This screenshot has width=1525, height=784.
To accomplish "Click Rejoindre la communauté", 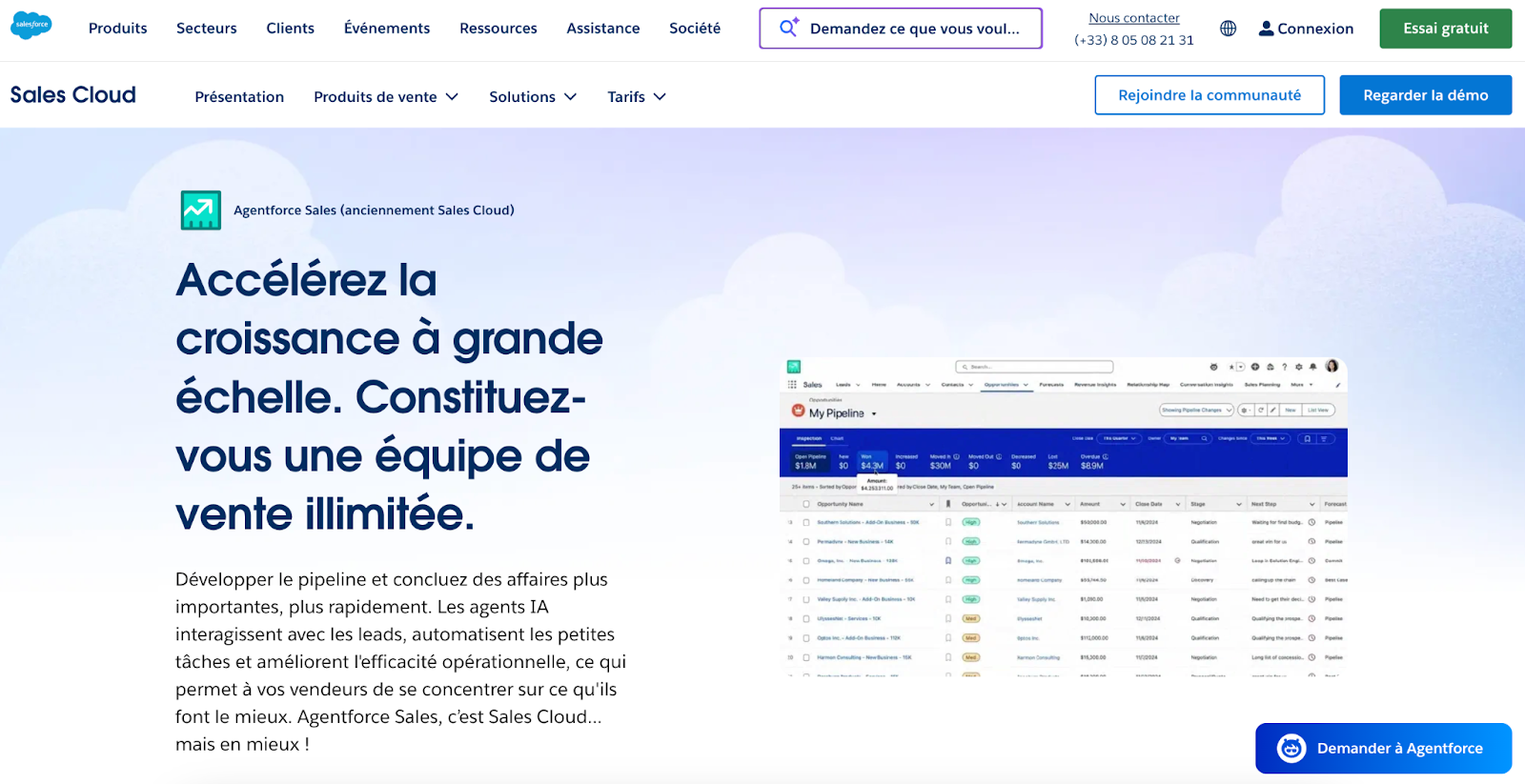I will tap(1209, 95).
